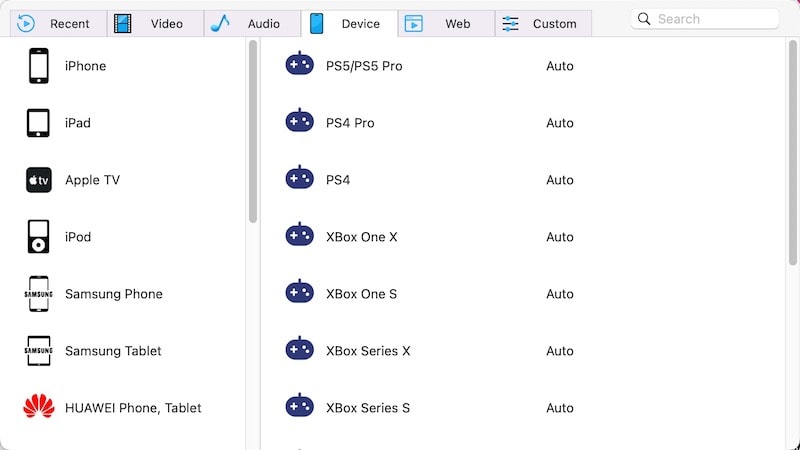
Task: Click Auto in the XBox Series X row
Action: (560, 351)
